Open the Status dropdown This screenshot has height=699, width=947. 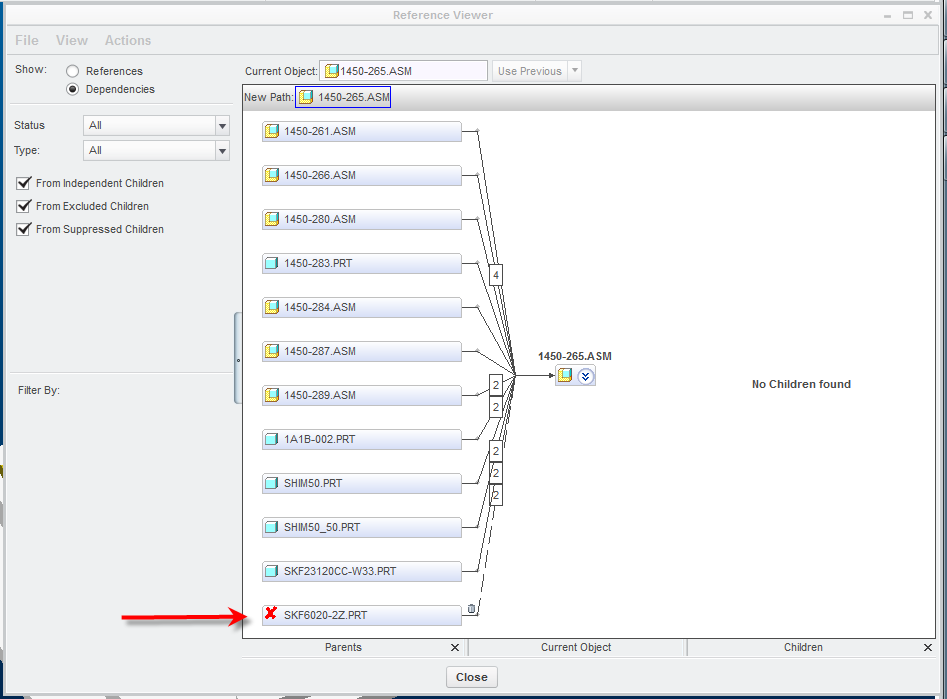tap(222, 126)
